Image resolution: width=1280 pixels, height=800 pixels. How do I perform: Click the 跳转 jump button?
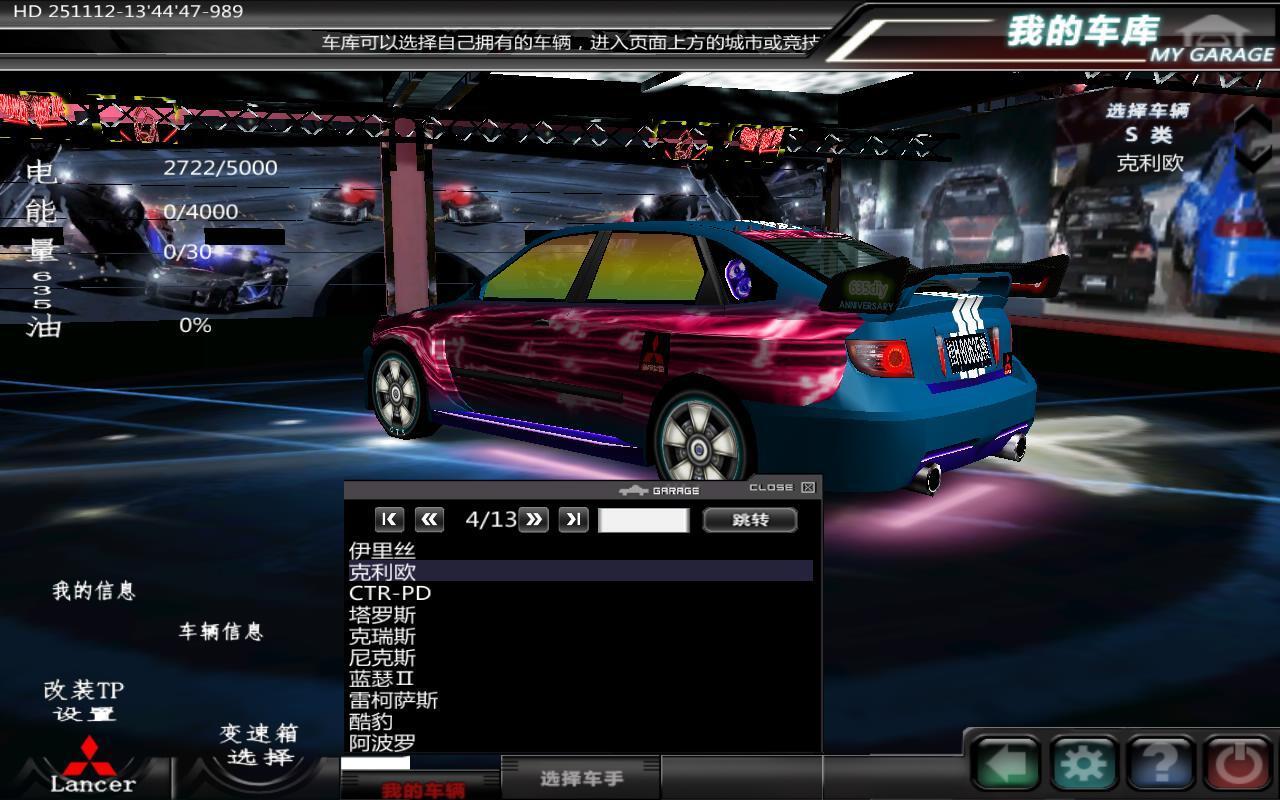750,519
